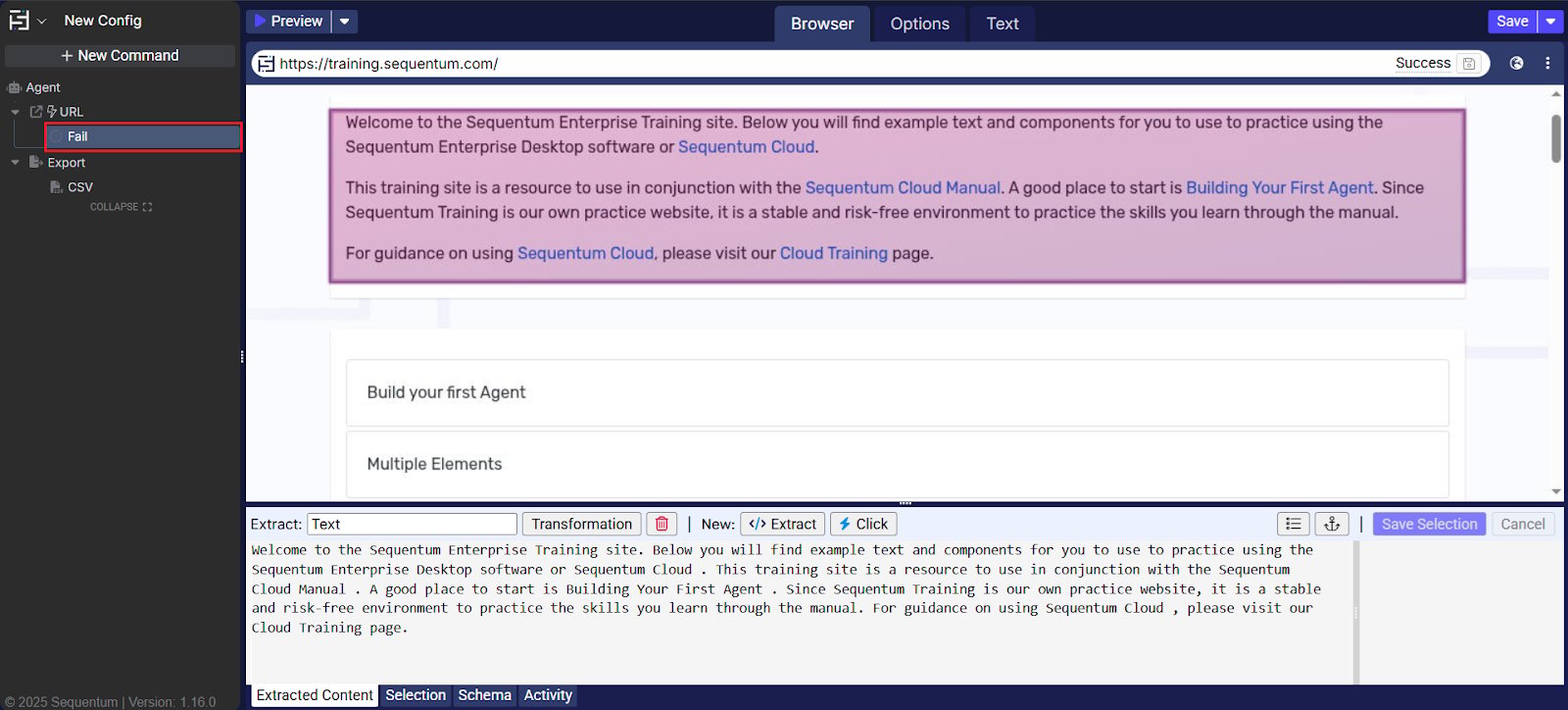The width and height of the screenshot is (1568, 710).
Task: Follow the Sequentum Cloud Manual link
Action: tap(903, 187)
